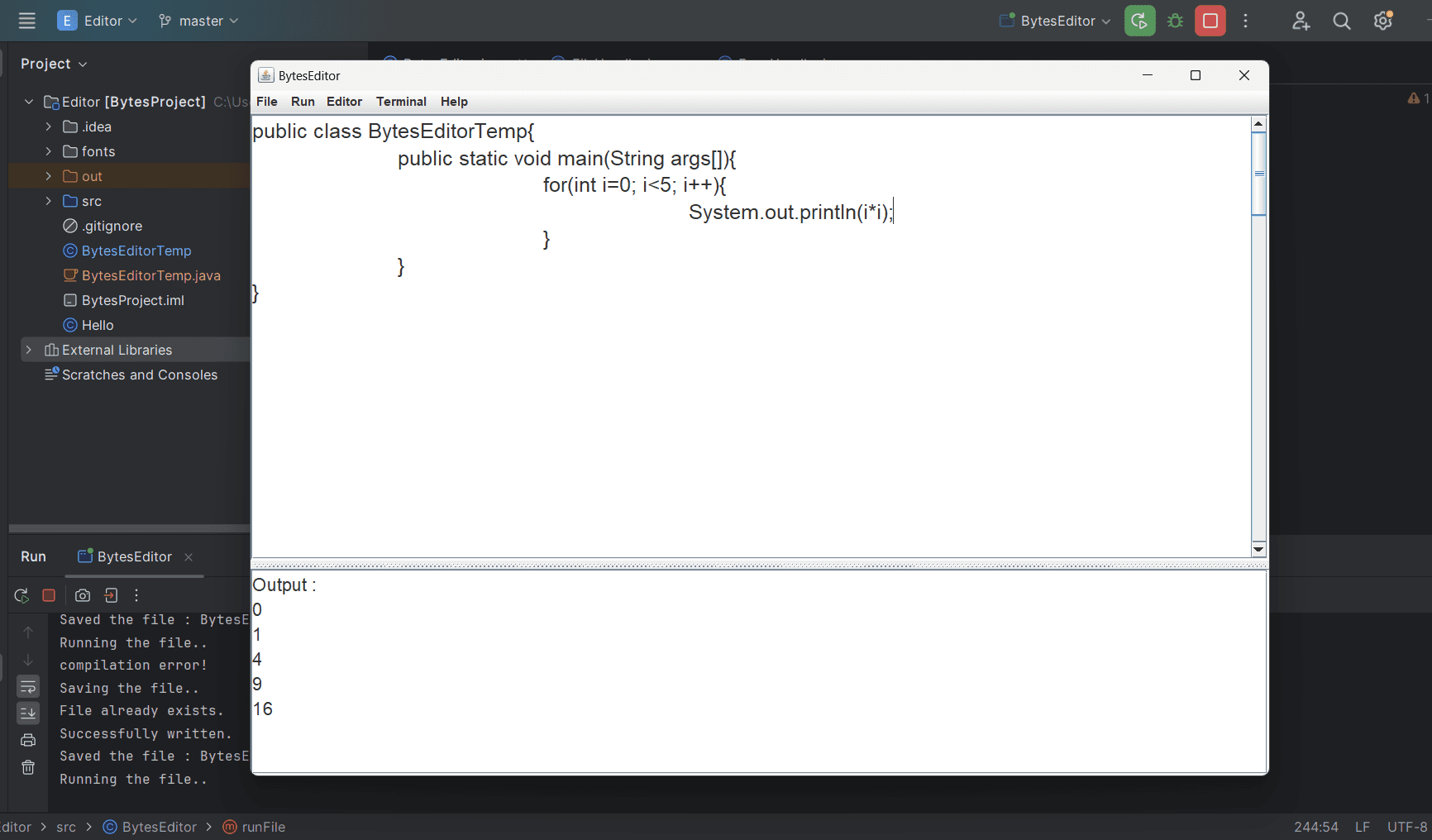Open Terminal menu in BytesEditor window
The width and height of the screenshot is (1432, 840).
[401, 102]
